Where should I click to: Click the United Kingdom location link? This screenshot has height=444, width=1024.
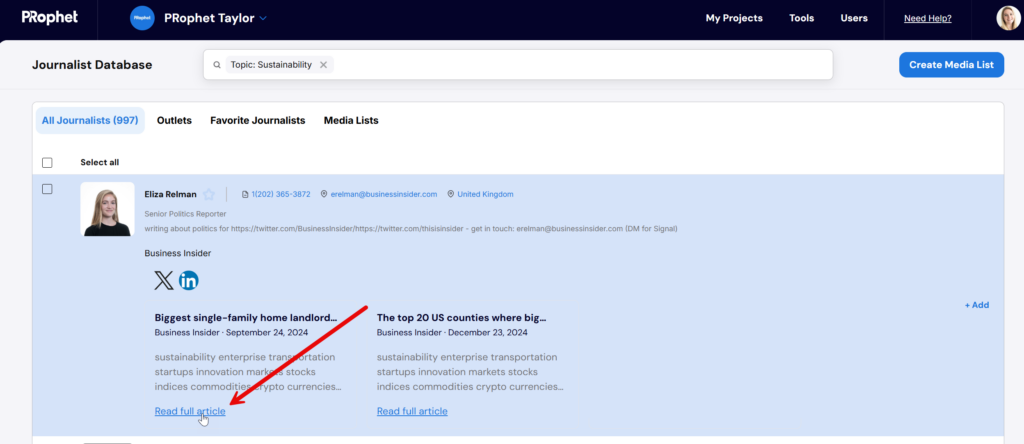[x=485, y=195]
